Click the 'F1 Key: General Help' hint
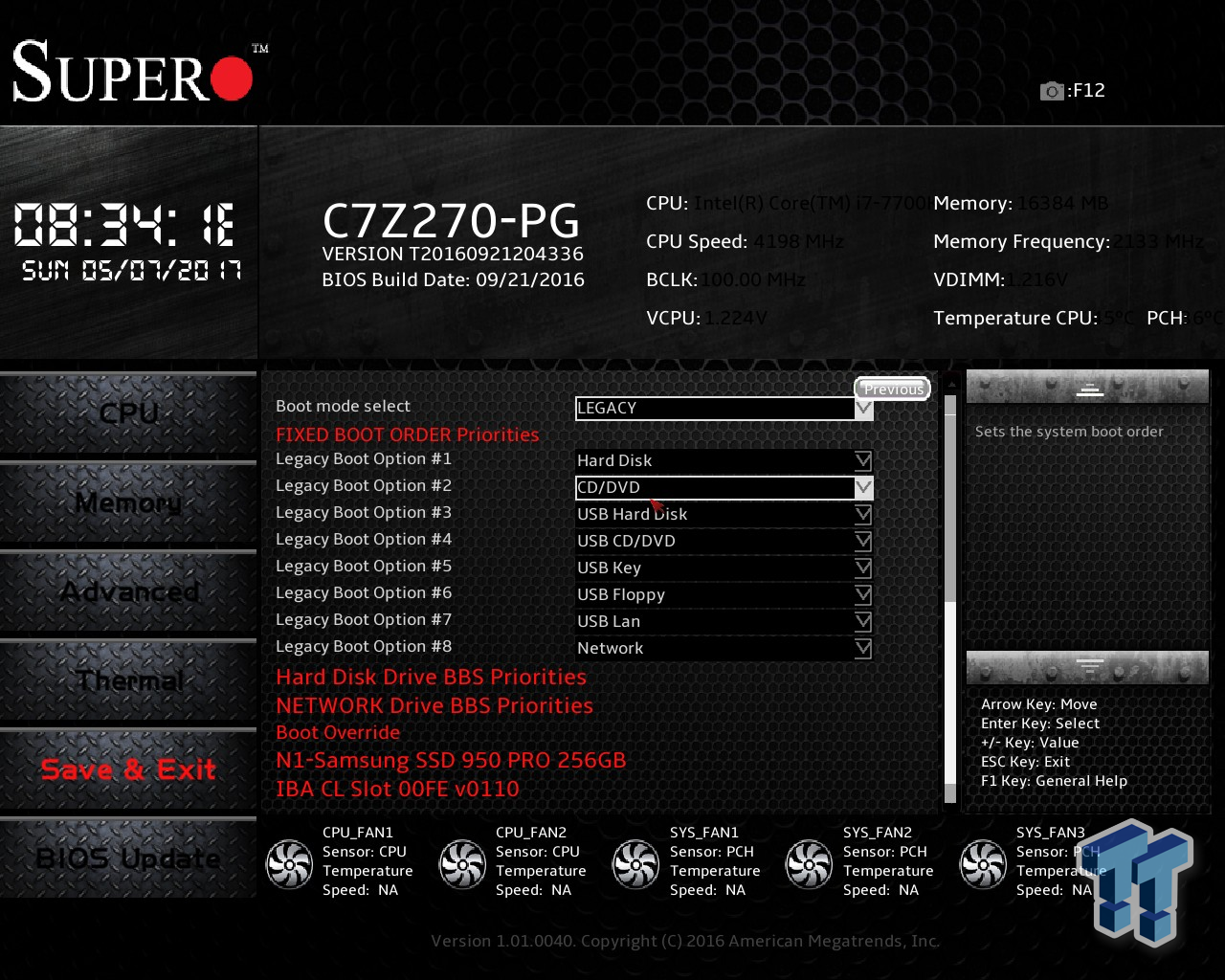1225x980 pixels. 1054,781
